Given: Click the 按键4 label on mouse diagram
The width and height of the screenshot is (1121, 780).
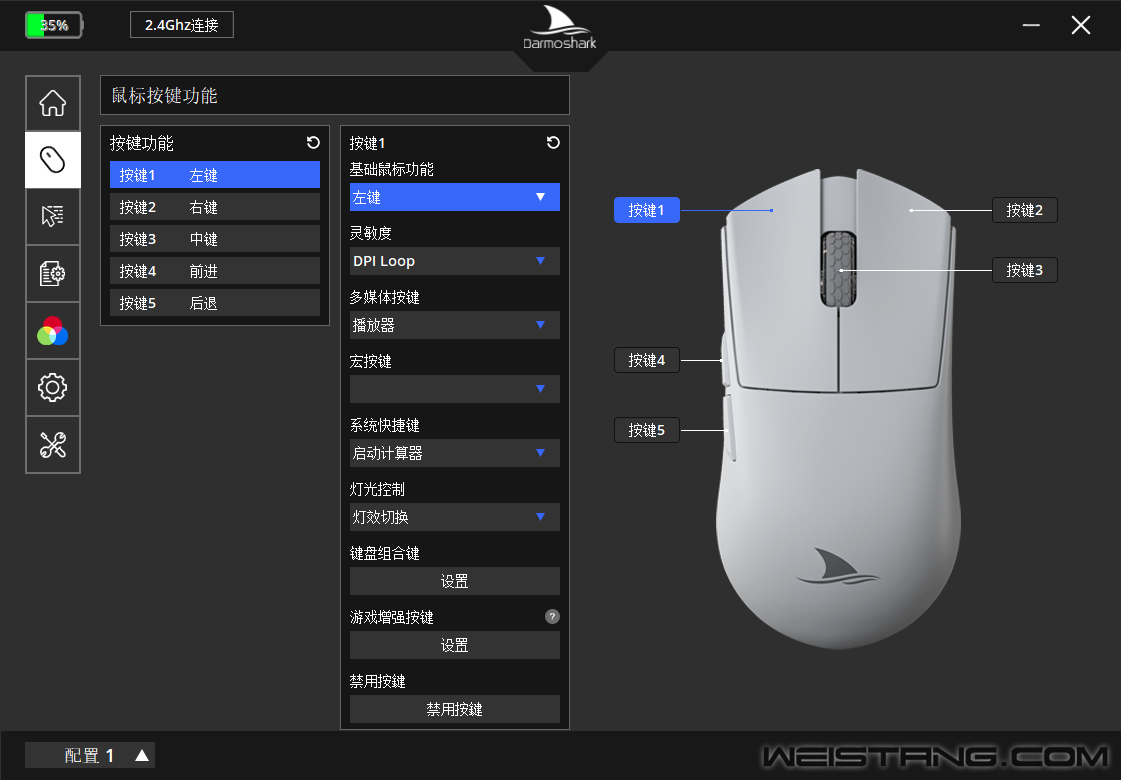Looking at the screenshot, I should (646, 360).
